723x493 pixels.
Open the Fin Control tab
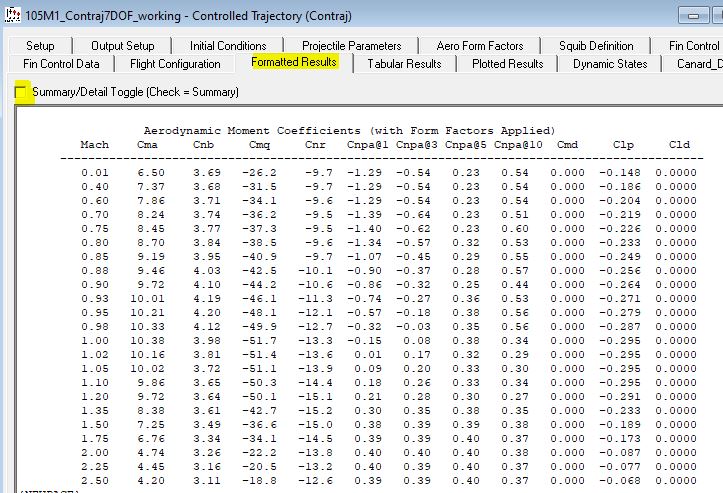[x=692, y=46]
